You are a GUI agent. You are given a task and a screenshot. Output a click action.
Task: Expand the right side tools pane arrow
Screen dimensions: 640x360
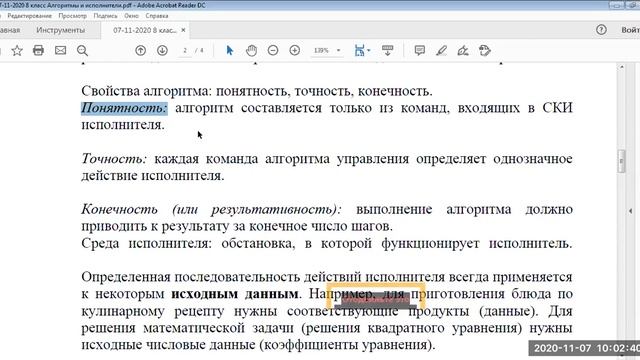coord(631,211)
